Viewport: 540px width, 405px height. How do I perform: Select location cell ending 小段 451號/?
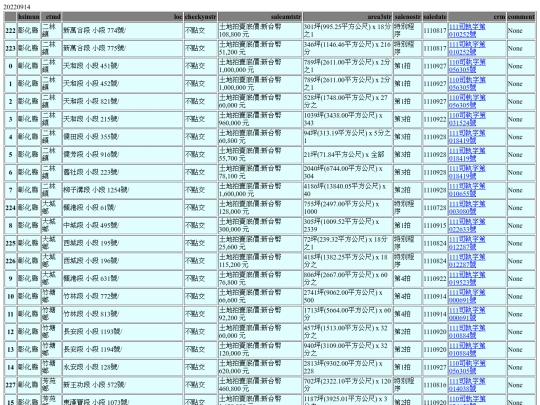tap(123, 66)
